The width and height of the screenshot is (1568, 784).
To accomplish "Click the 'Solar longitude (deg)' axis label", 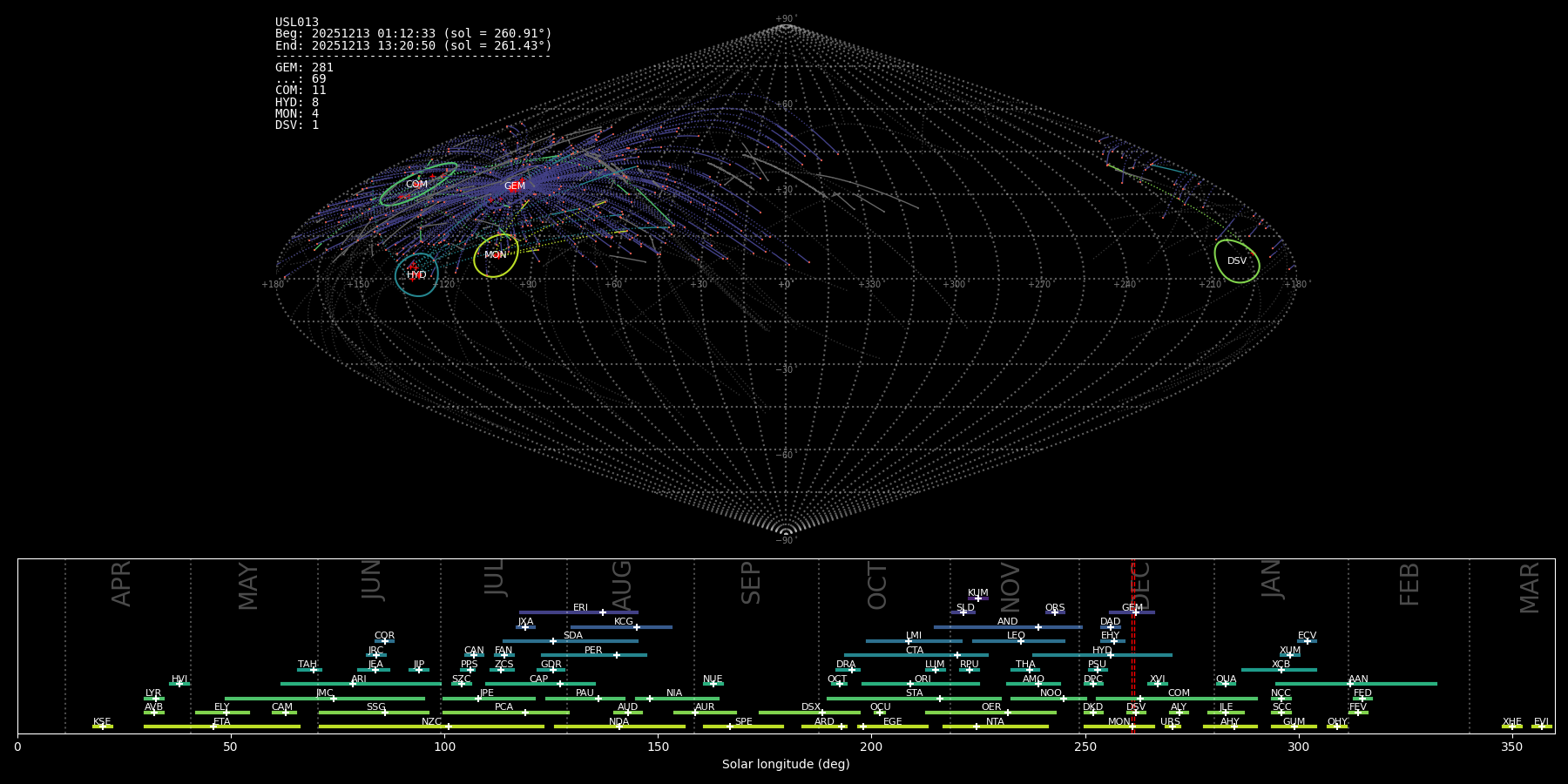I will coord(786,764).
